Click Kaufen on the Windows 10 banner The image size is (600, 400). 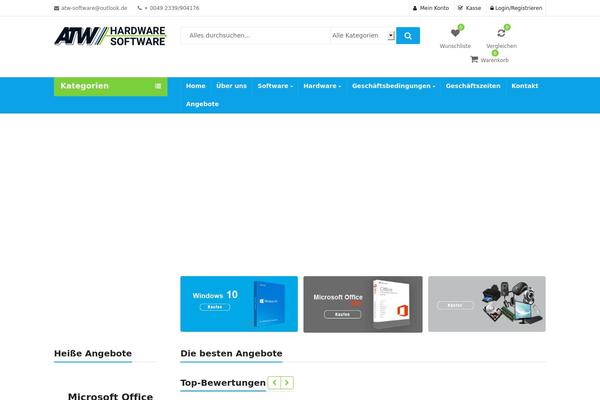(215, 307)
